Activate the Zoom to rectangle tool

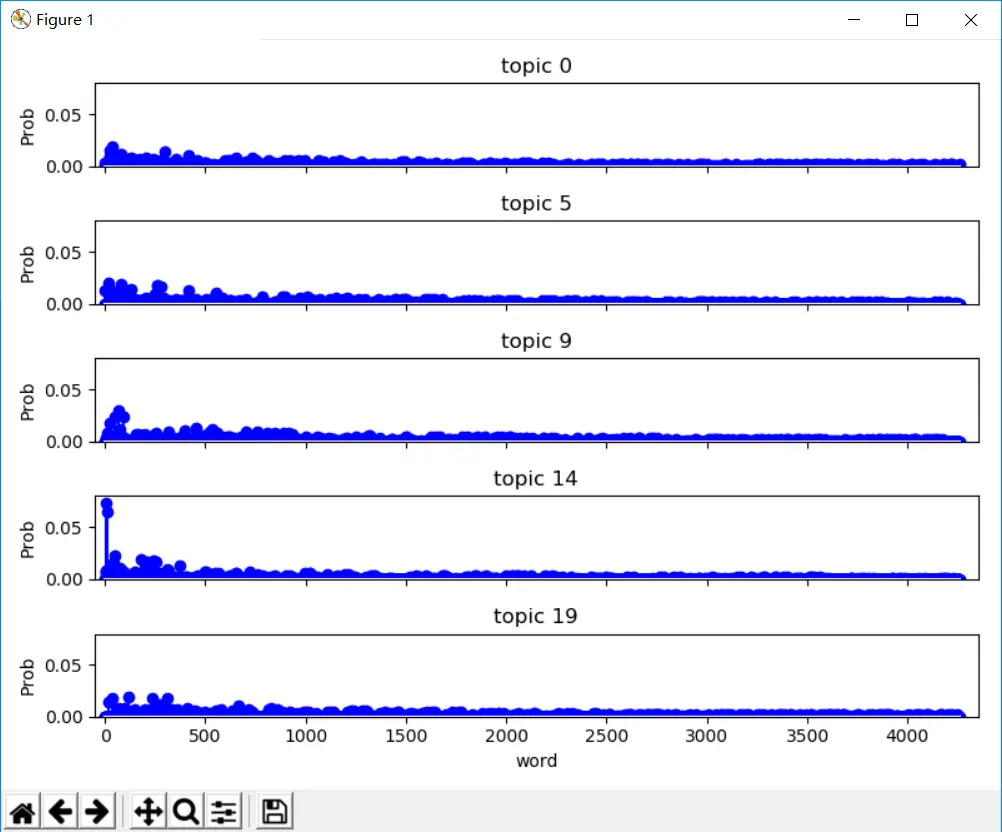[x=186, y=812]
